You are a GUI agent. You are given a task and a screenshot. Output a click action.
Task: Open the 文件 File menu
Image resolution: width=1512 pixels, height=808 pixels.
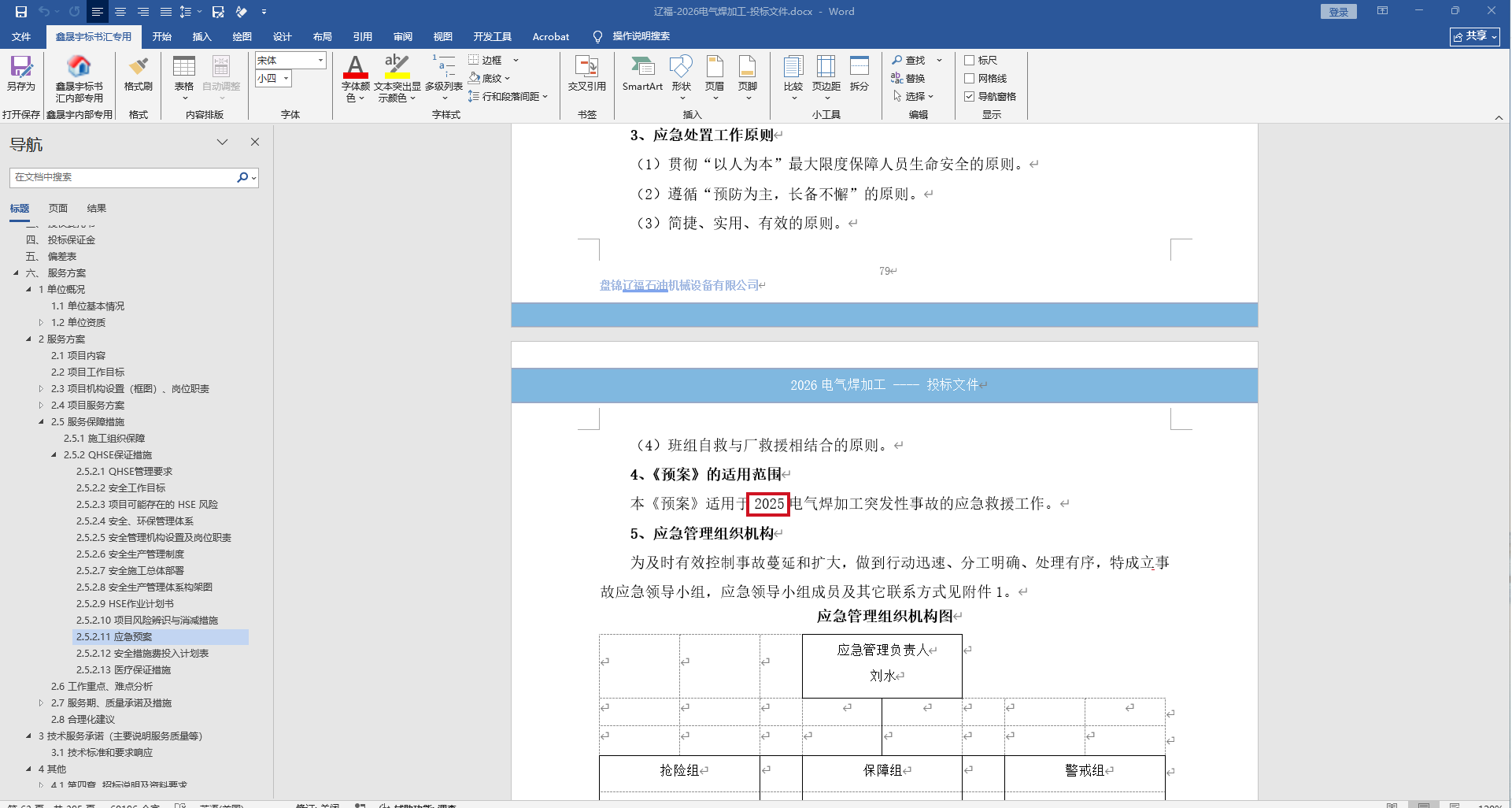(21, 37)
